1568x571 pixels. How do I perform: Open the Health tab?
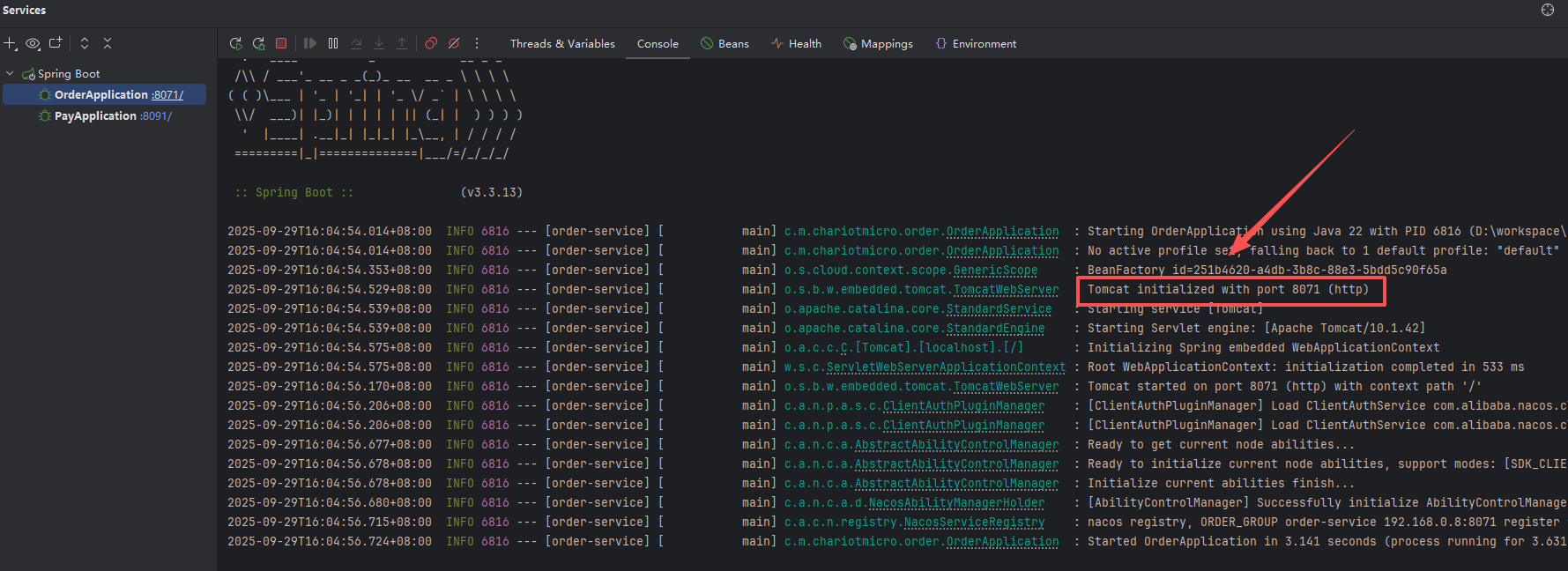(x=796, y=43)
